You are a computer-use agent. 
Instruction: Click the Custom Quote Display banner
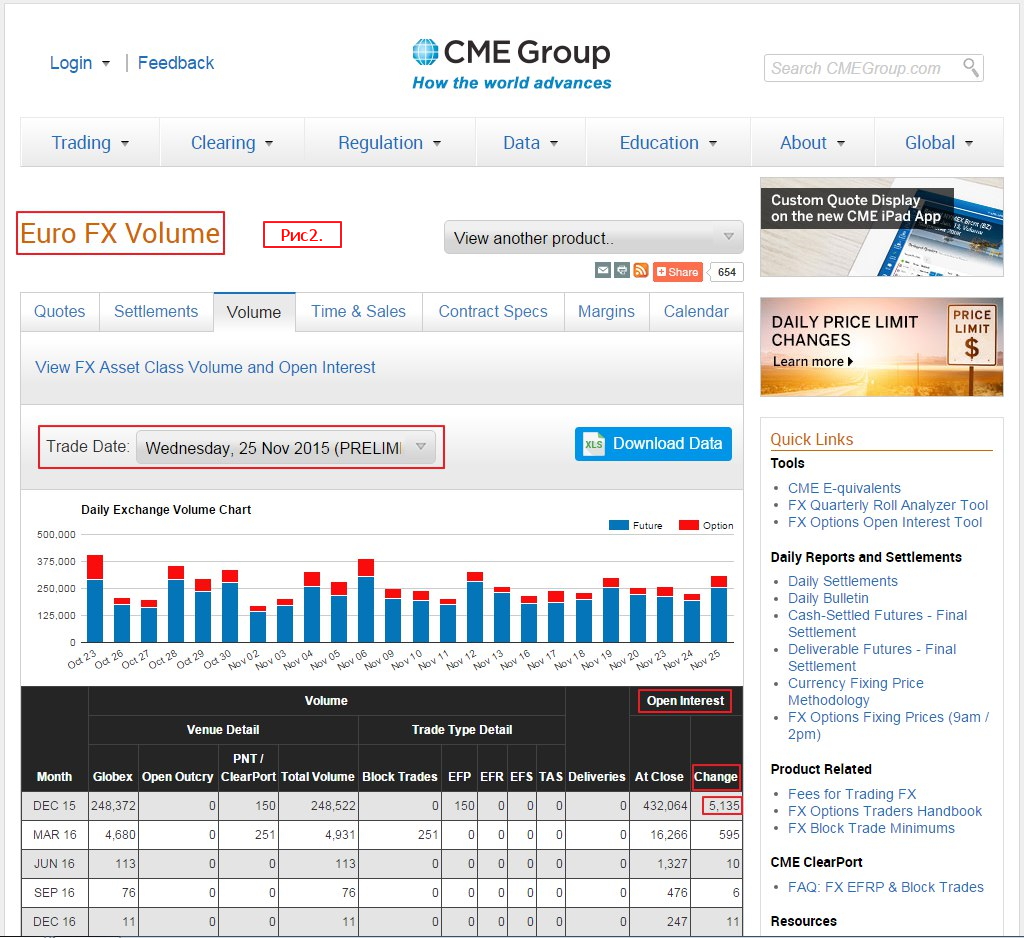point(882,227)
